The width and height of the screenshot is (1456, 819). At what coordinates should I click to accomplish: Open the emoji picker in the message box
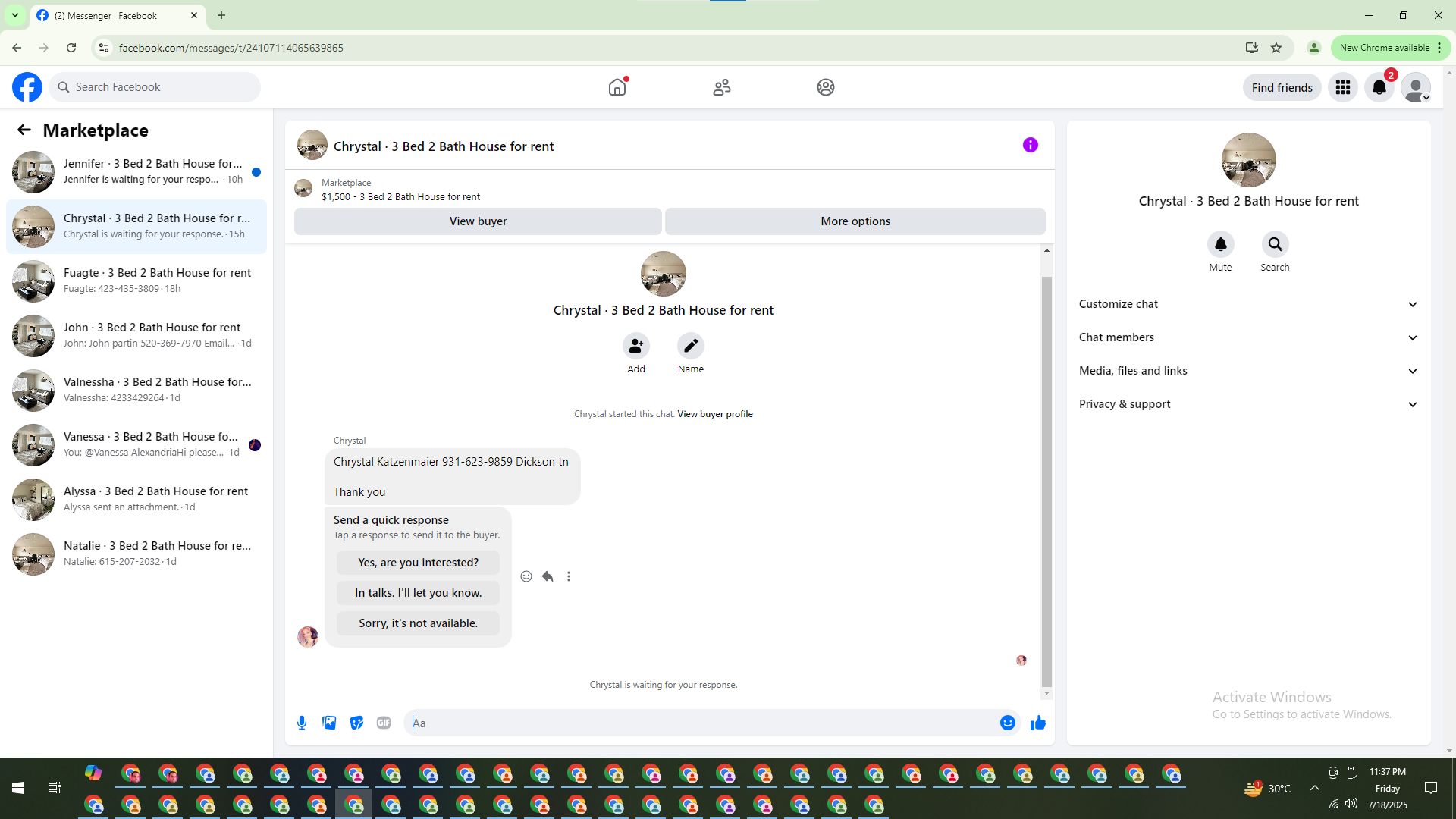pyautogui.click(x=1007, y=723)
